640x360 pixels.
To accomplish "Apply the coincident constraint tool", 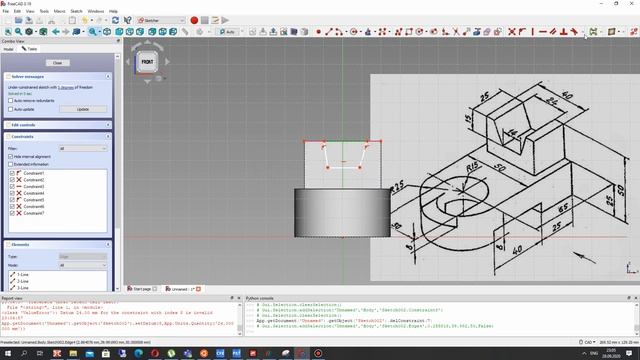I will pos(512,31).
